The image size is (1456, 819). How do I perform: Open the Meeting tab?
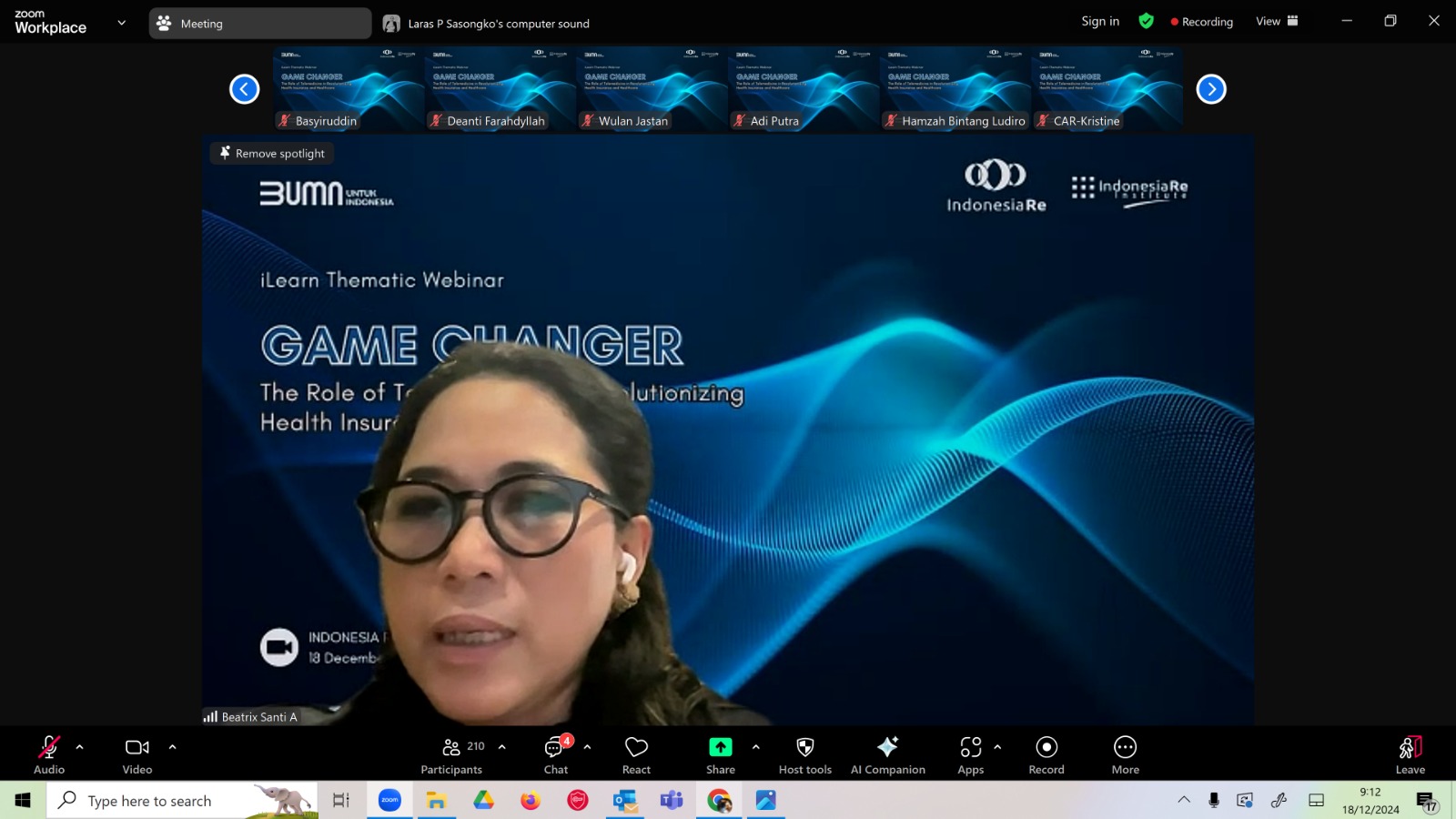point(260,24)
